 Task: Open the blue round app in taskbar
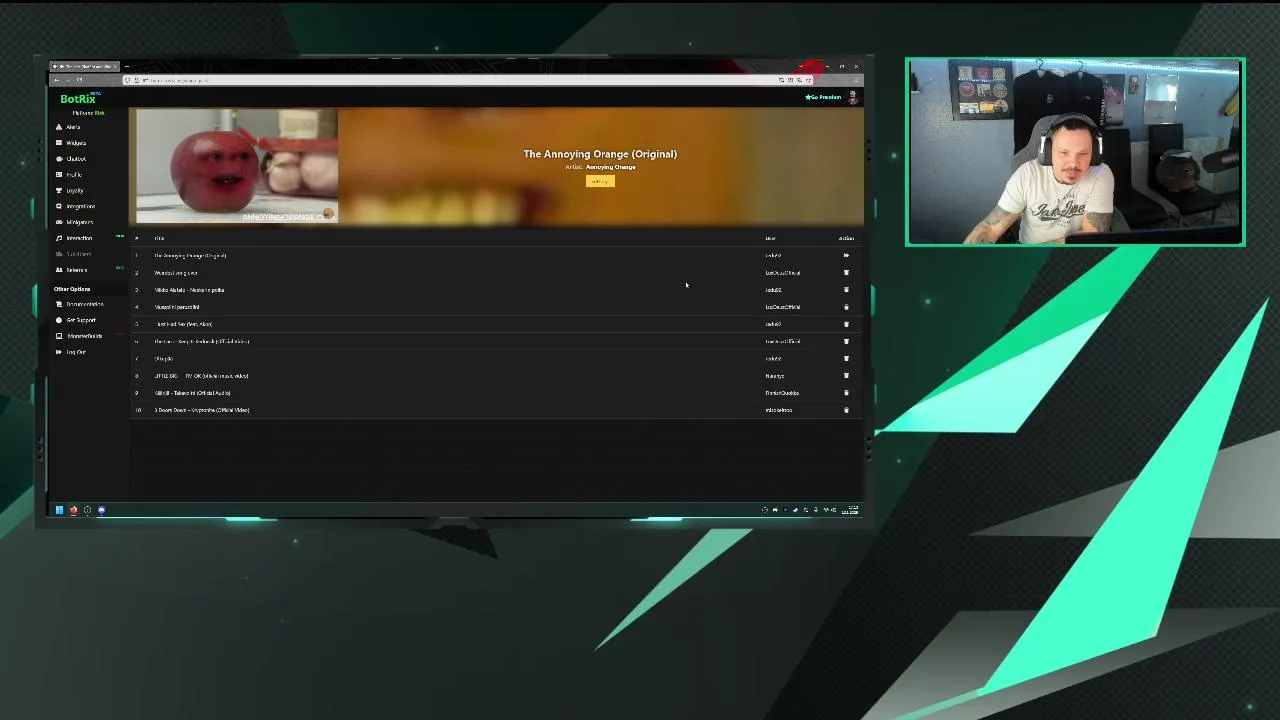point(101,510)
